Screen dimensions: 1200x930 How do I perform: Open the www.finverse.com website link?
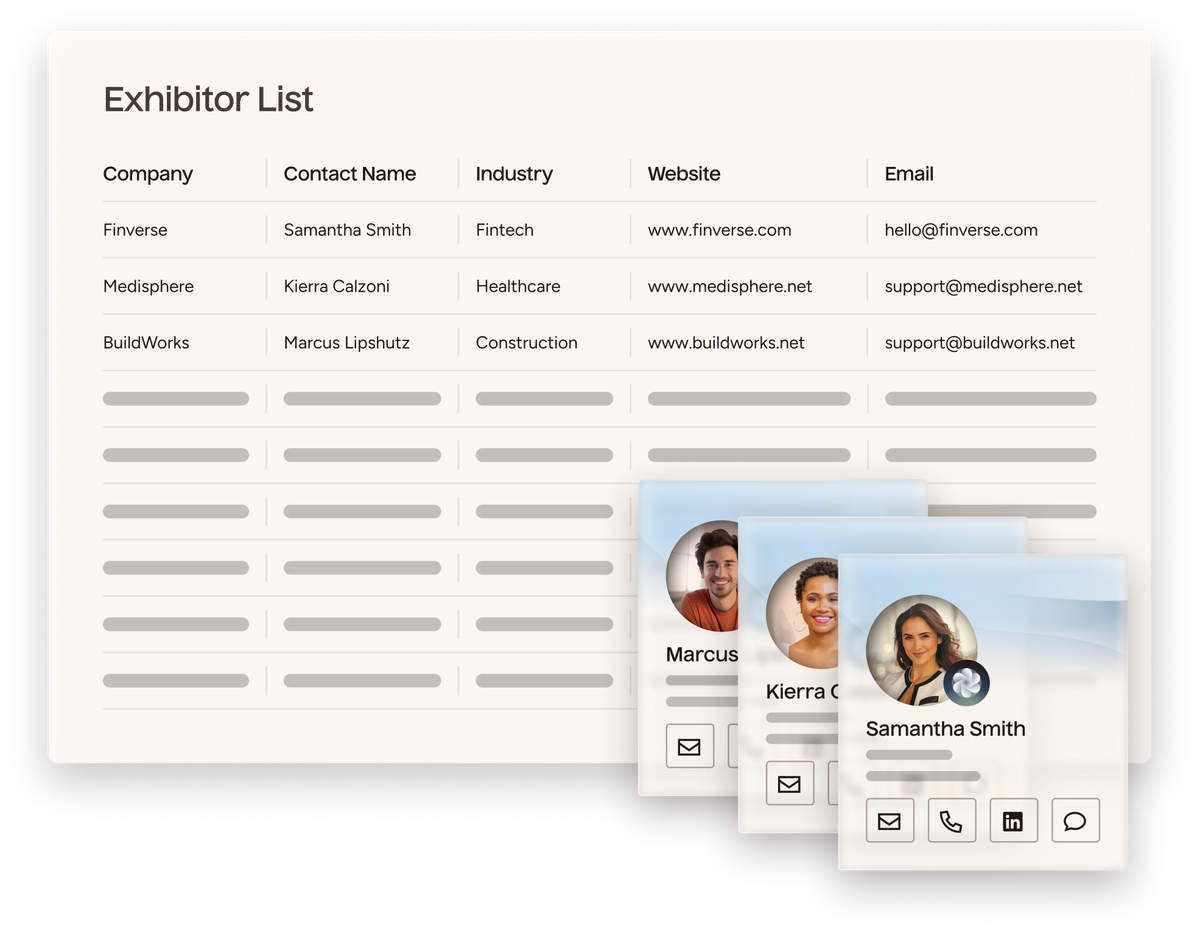[719, 229]
